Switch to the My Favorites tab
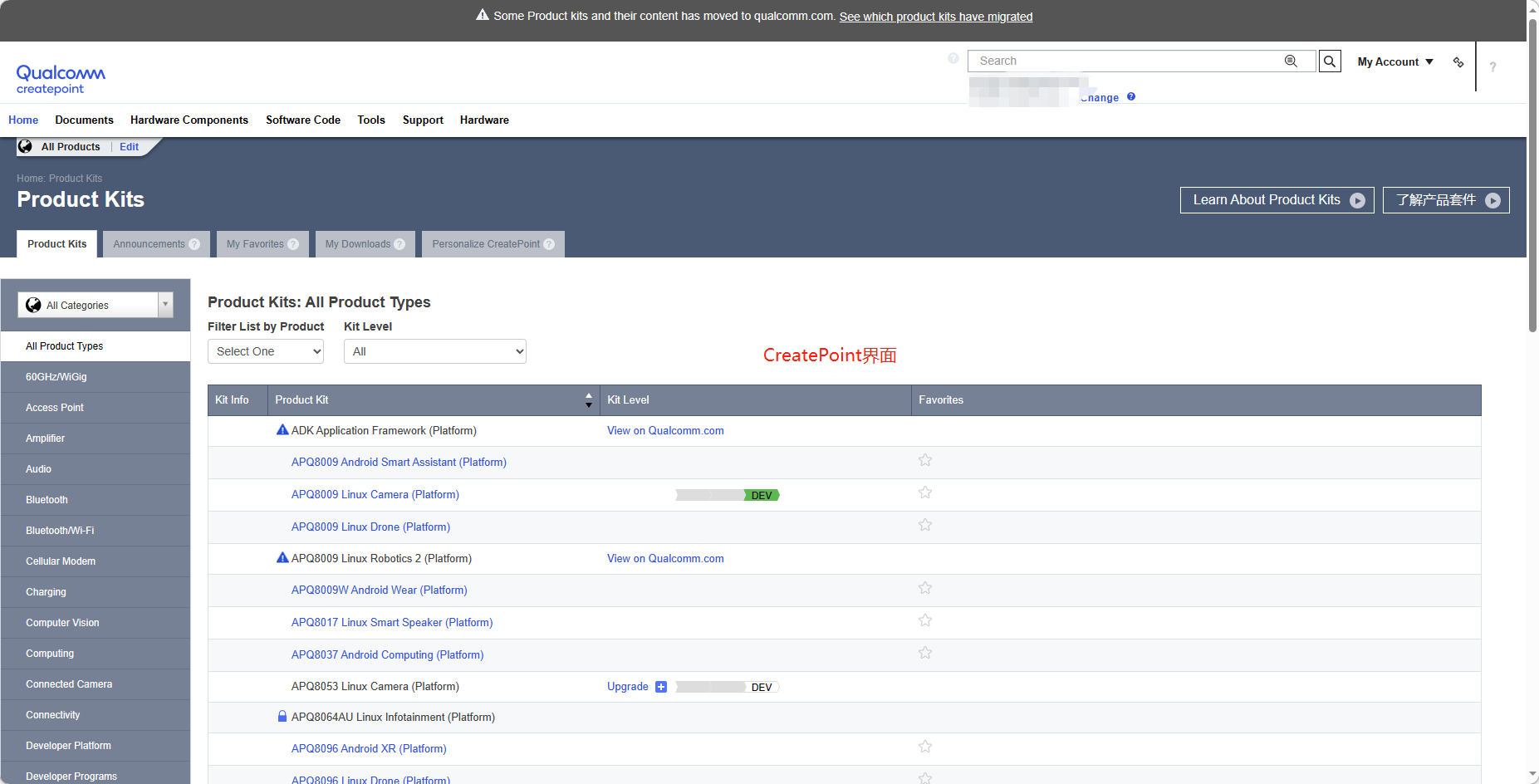The height and width of the screenshot is (784, 1539). click(262, 244)
